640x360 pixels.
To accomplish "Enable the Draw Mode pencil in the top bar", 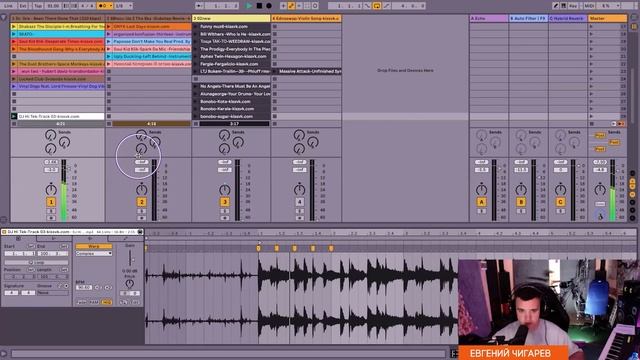I will tap(556, 6).
